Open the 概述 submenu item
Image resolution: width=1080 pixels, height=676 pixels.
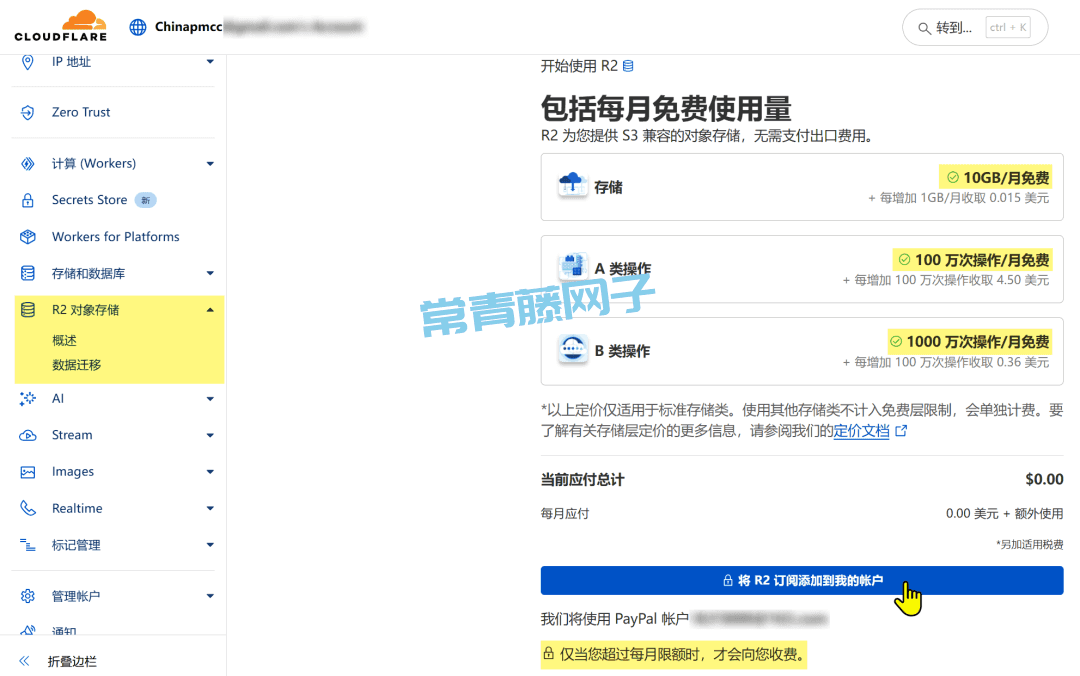[x=64, y=340]
